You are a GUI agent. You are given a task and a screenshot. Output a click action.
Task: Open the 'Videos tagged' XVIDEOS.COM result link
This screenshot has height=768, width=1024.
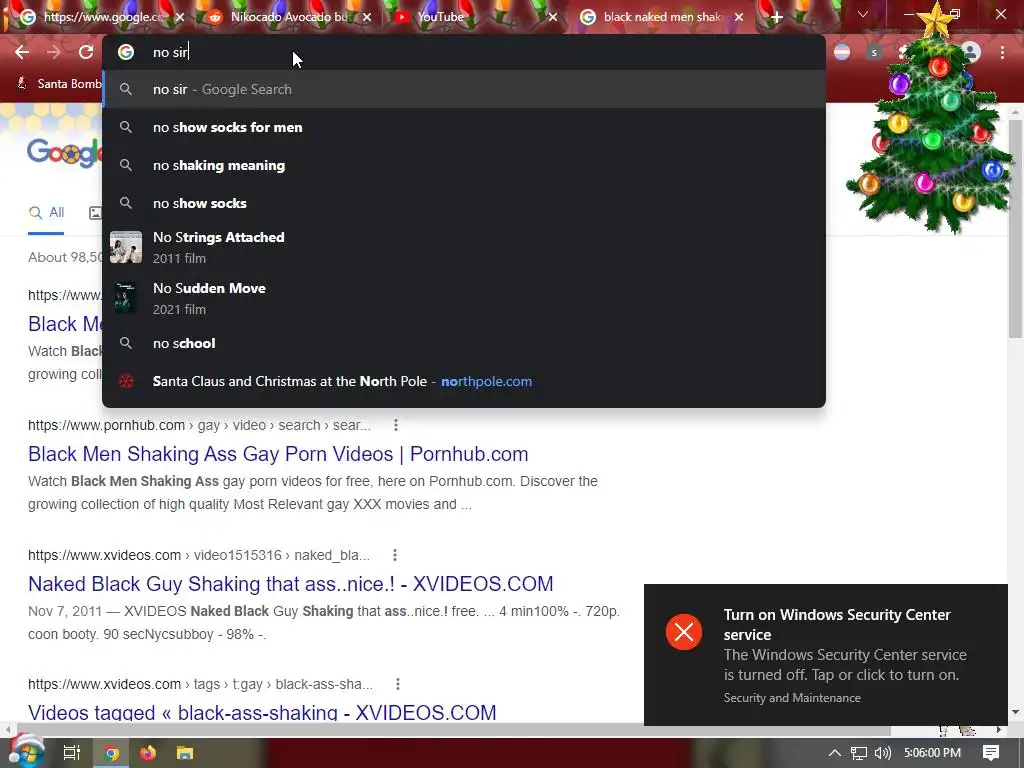coord(262,712)
